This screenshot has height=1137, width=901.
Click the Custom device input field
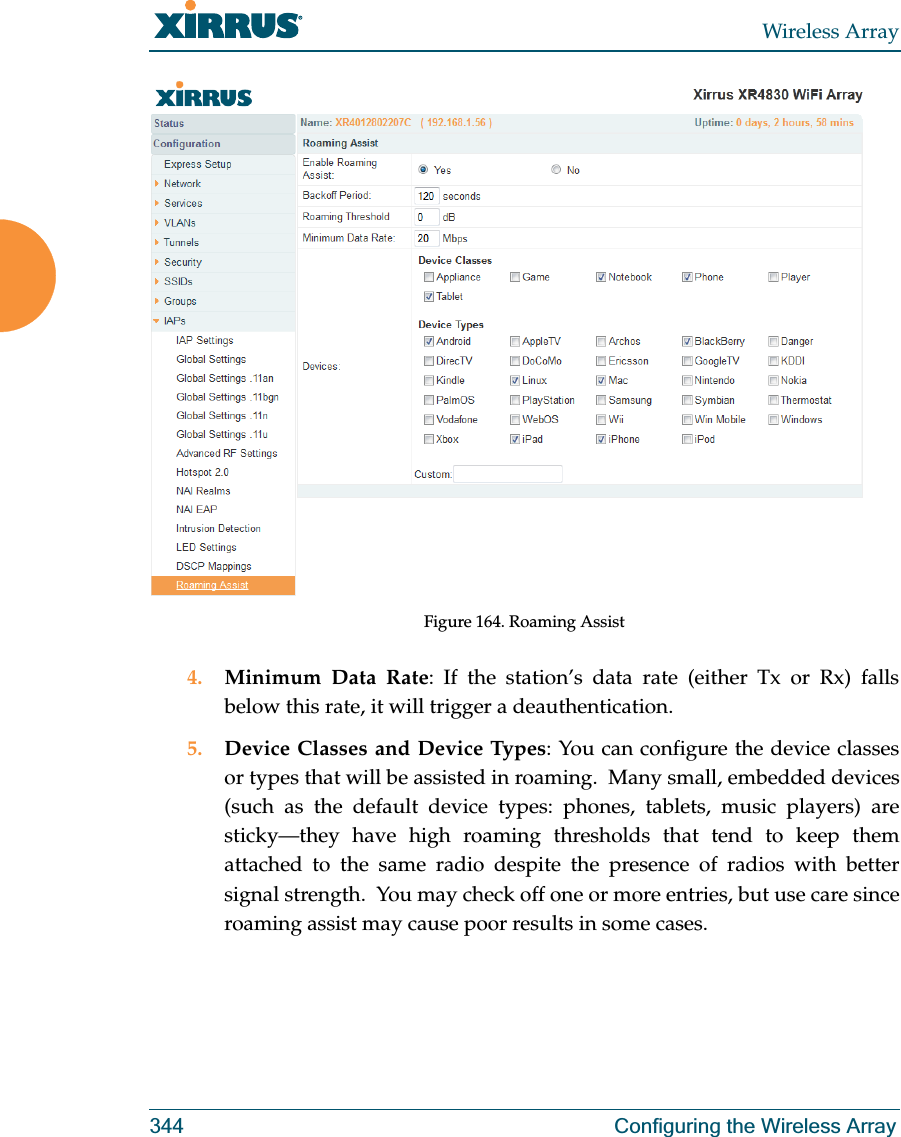pyautogui.click(x=507, y=474)
